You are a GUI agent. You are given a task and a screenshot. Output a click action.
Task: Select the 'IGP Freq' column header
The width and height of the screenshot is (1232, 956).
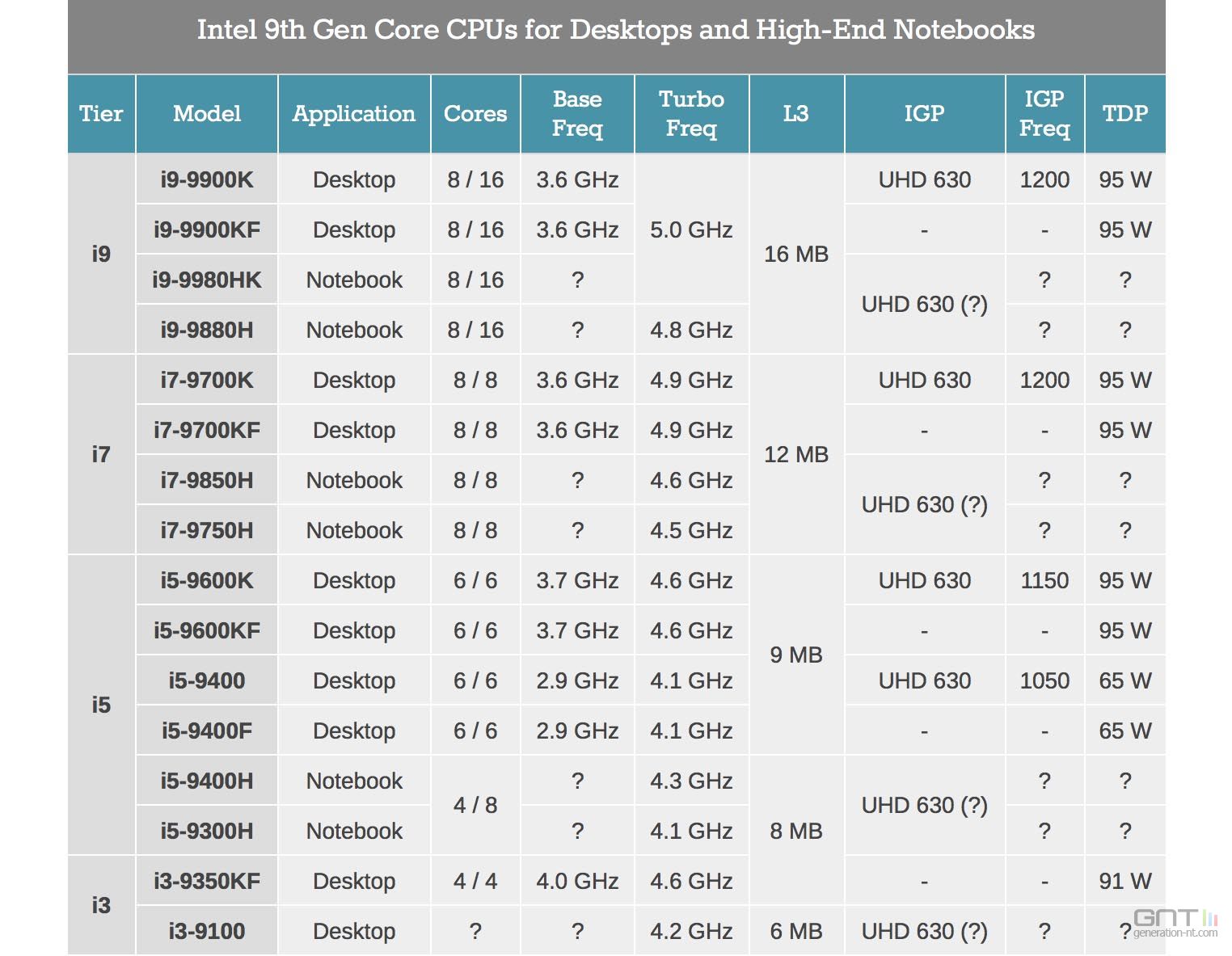point(1044,114)
